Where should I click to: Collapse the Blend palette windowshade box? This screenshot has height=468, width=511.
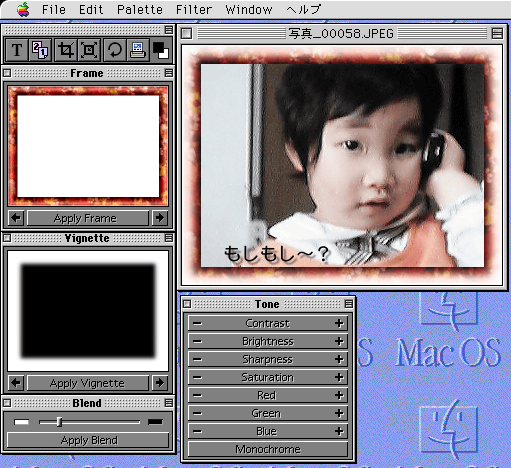(169, 403)
